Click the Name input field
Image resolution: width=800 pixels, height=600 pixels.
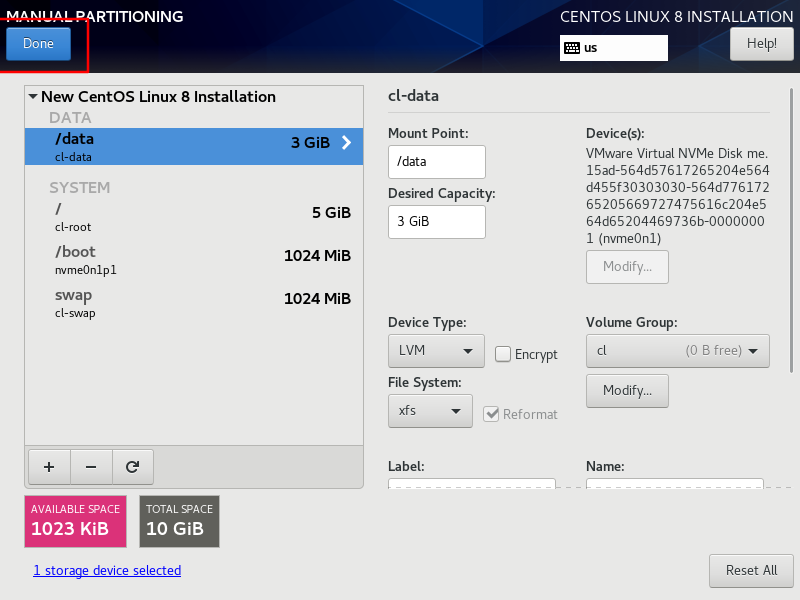coord(674,483)
